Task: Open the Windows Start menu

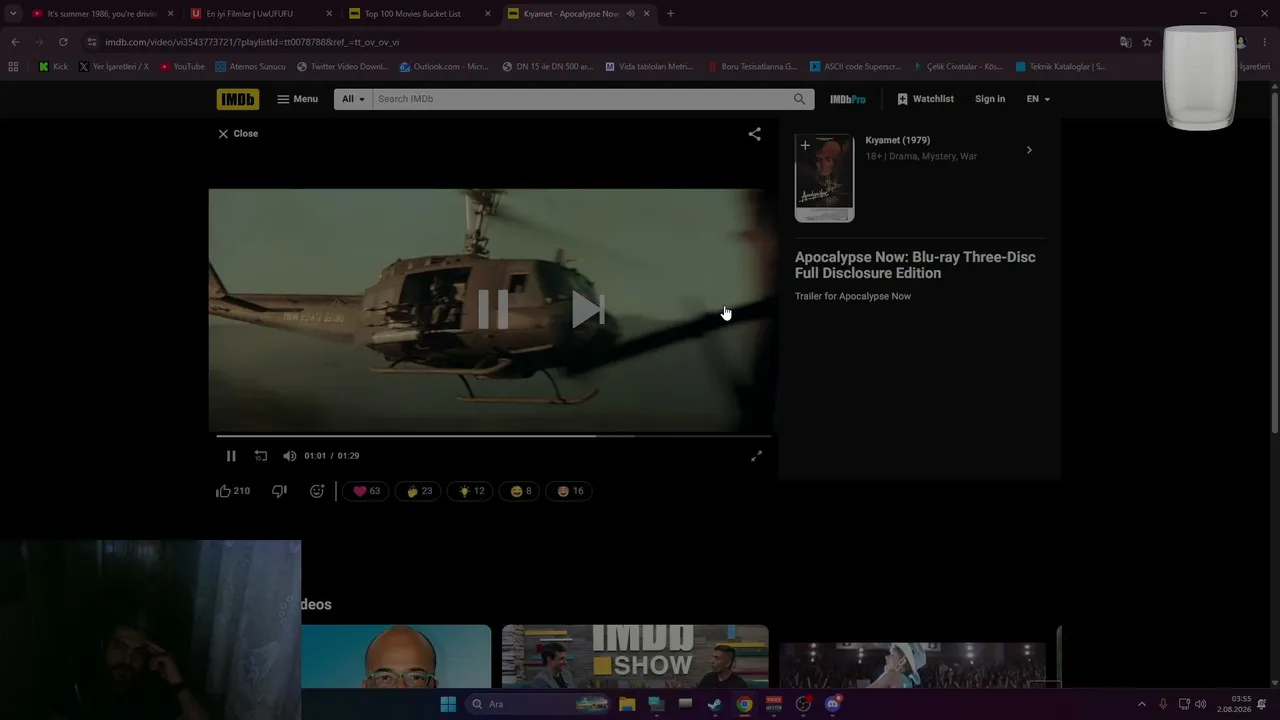Action: click(x=448, y=704)
